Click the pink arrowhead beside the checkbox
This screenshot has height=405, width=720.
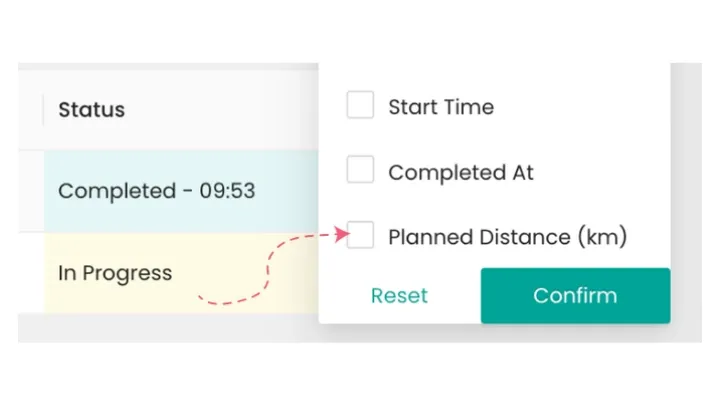point(342,234)
